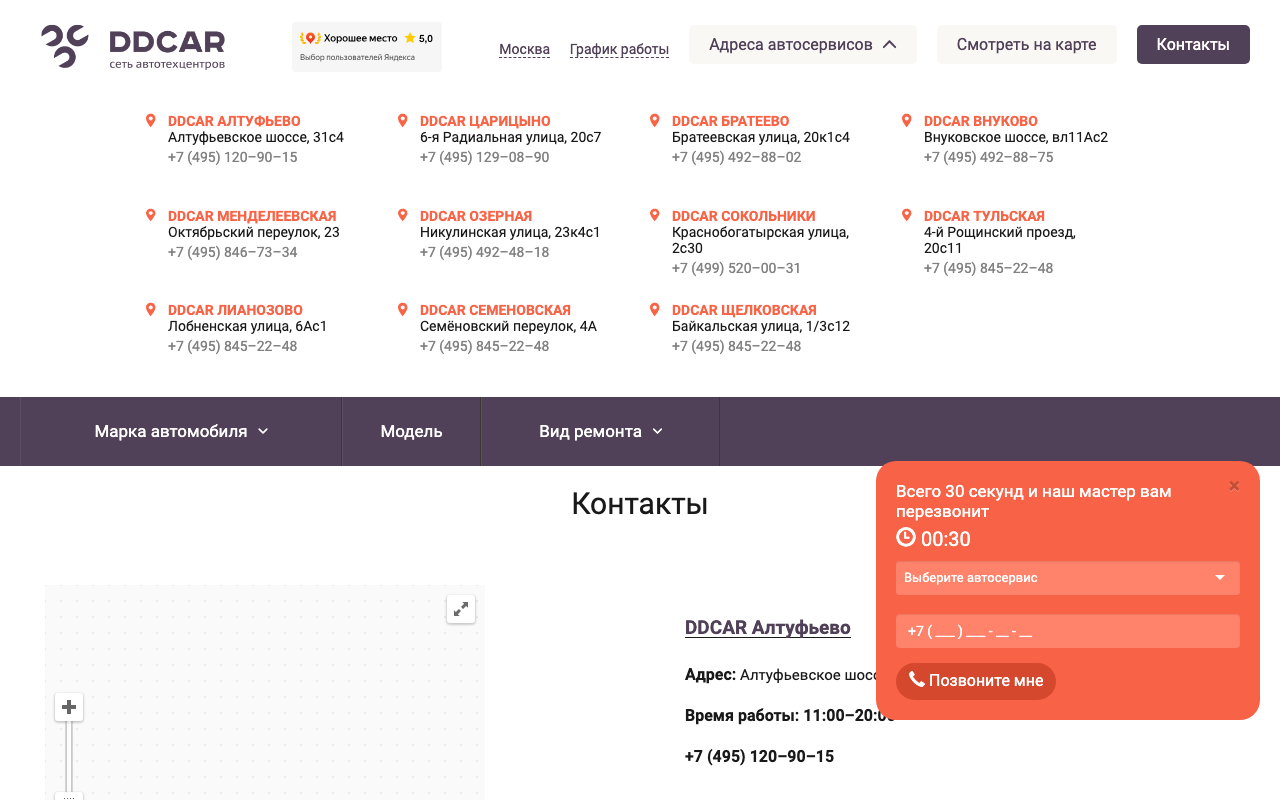The width and height of the screenshot is (1280, 800).
Task: Click address Байкальская улица, 1/3с12
Action: (x=761, y=326)
